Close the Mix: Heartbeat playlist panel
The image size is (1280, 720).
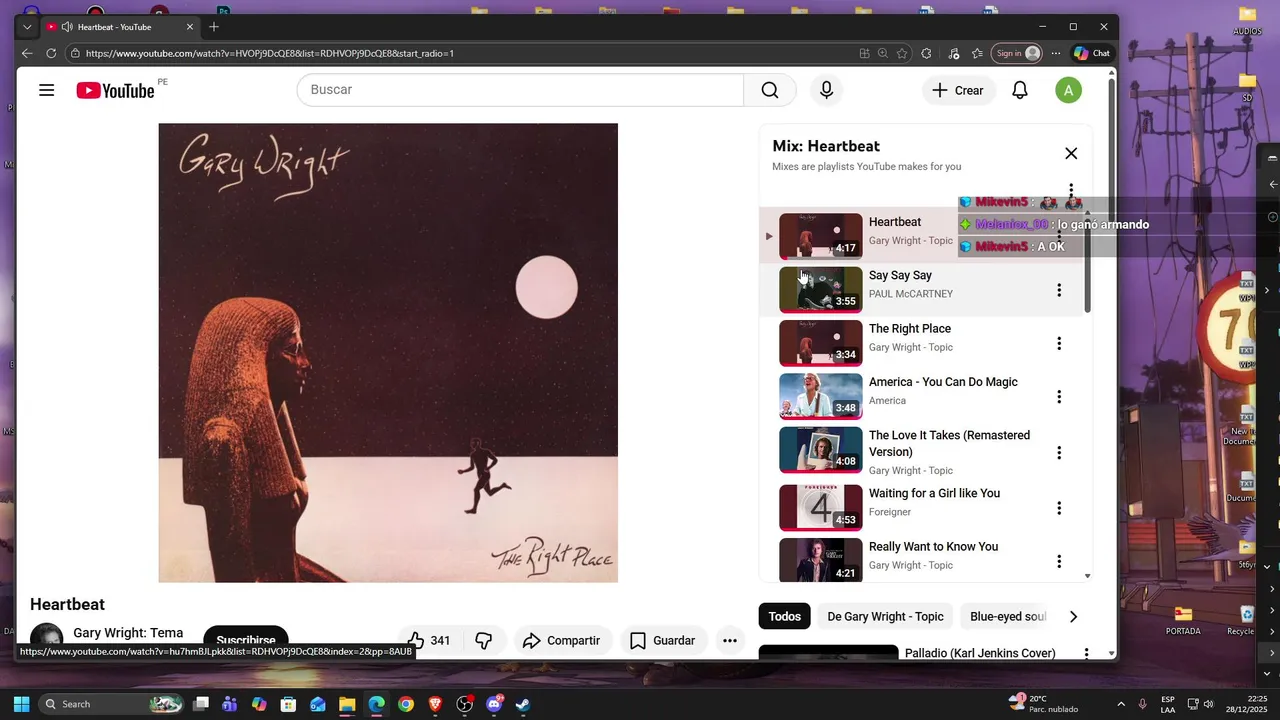[x=1071, y=153]
